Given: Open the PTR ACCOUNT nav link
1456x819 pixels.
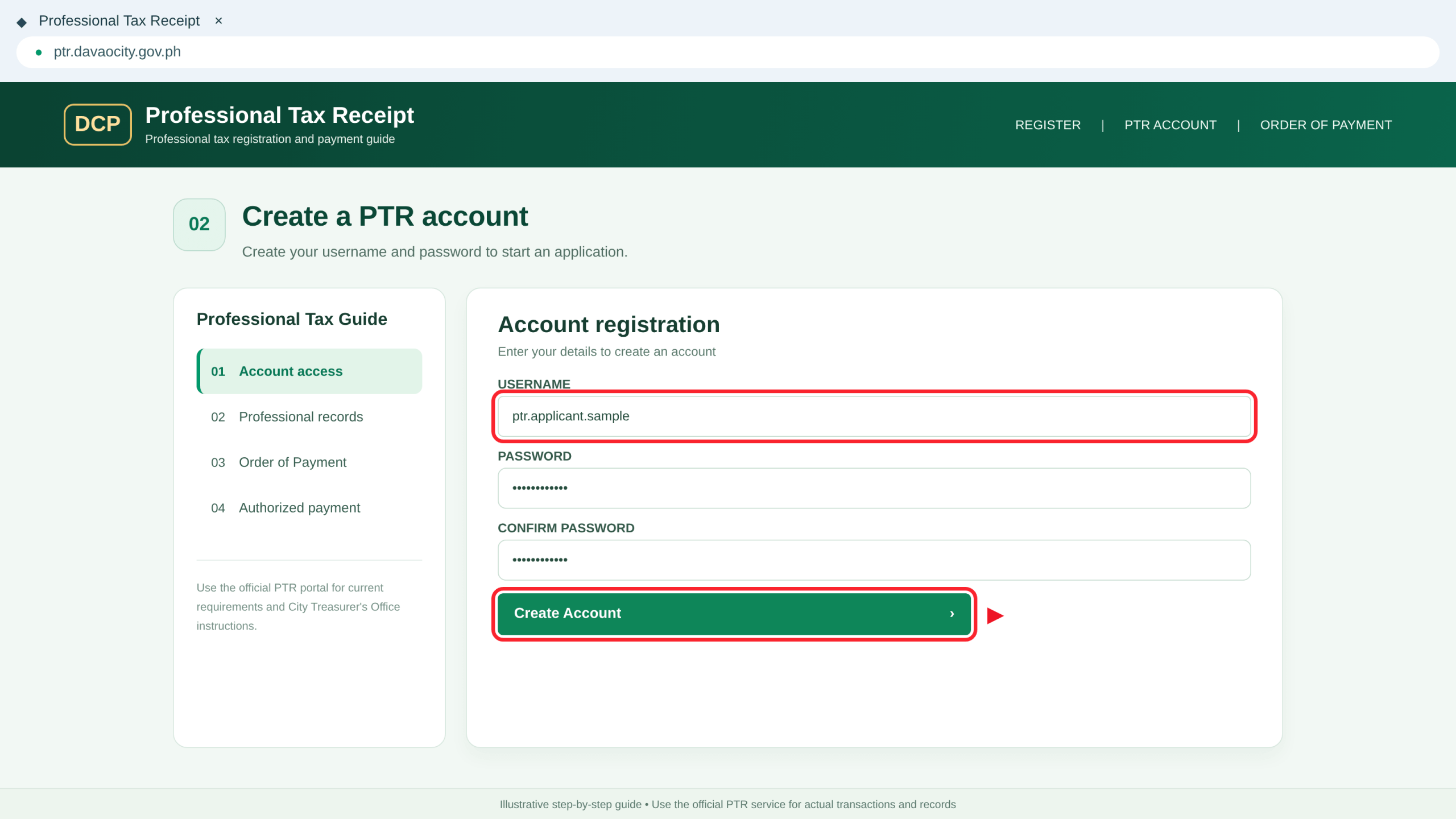Looking at the screenshot, I should click(x=1170, y=125).
